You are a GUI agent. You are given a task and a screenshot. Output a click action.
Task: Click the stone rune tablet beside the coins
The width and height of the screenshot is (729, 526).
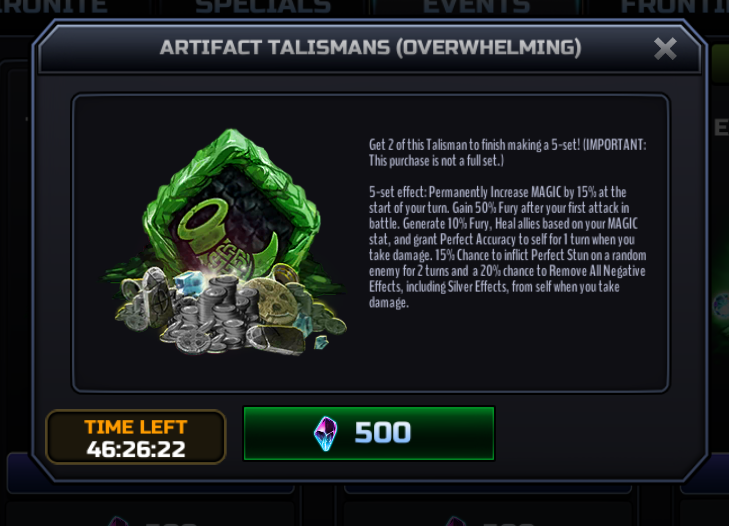point(151,293)
